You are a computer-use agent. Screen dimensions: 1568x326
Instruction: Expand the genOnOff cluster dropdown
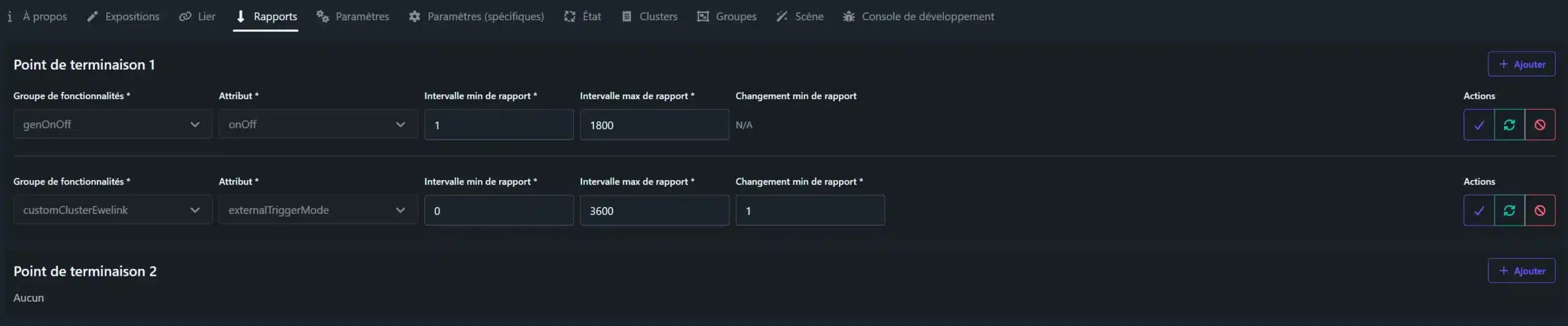pos(113,124)
